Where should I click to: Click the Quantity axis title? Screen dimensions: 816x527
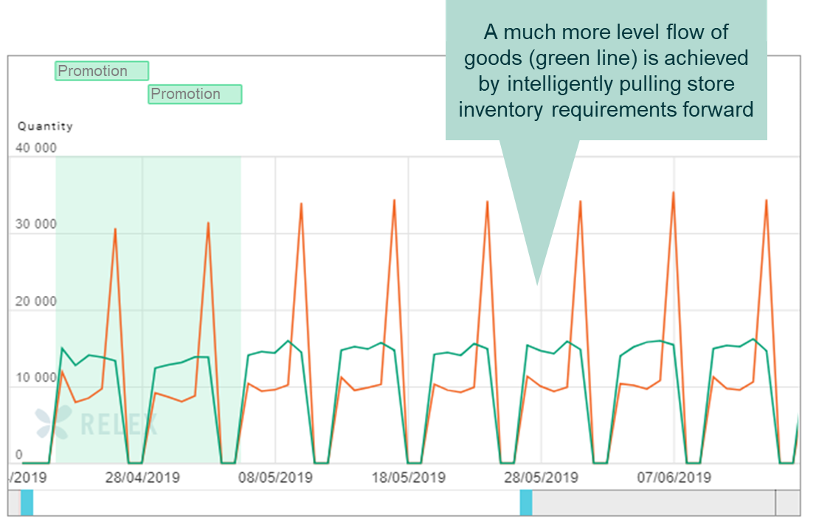pos(45,127)
